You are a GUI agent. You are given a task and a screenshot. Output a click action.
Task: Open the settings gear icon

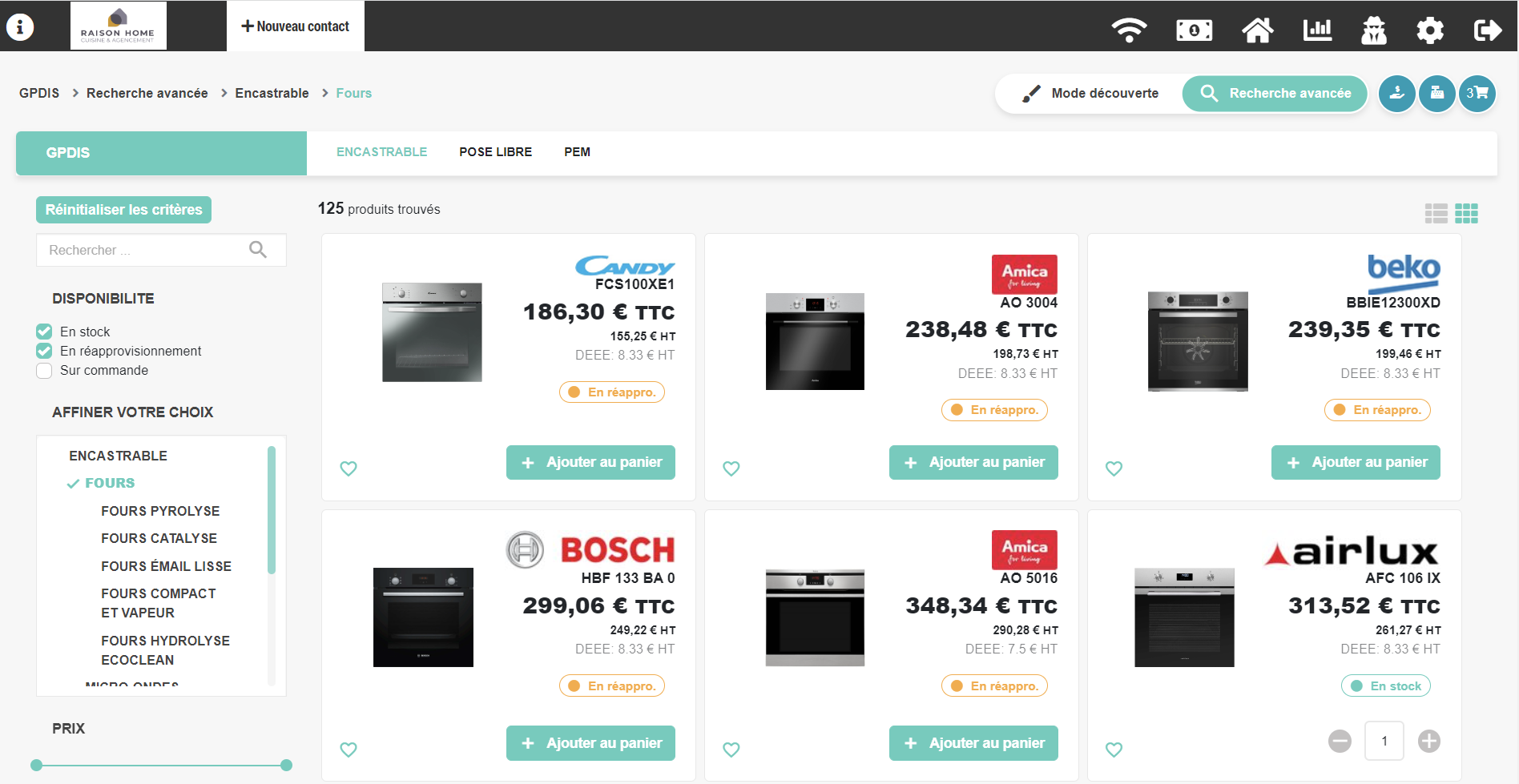(1429, 30)
